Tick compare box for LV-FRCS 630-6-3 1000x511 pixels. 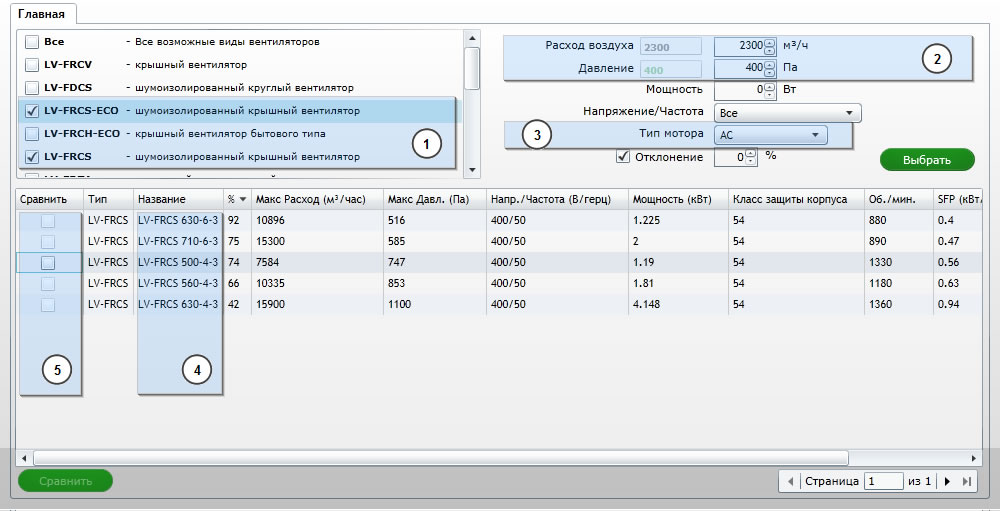pyautogui.click(x=47, y=219)
